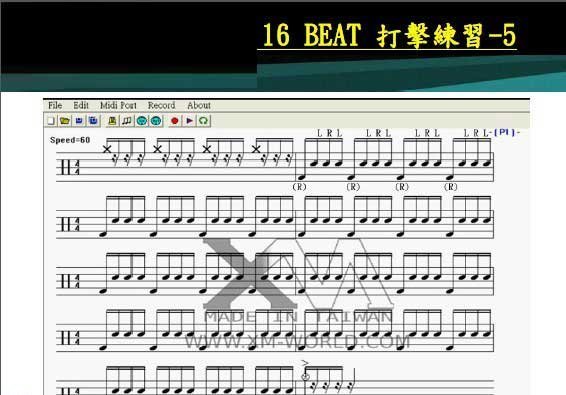
Task: Click the Save All double-disk icon
Action: (x=93, y=121)
